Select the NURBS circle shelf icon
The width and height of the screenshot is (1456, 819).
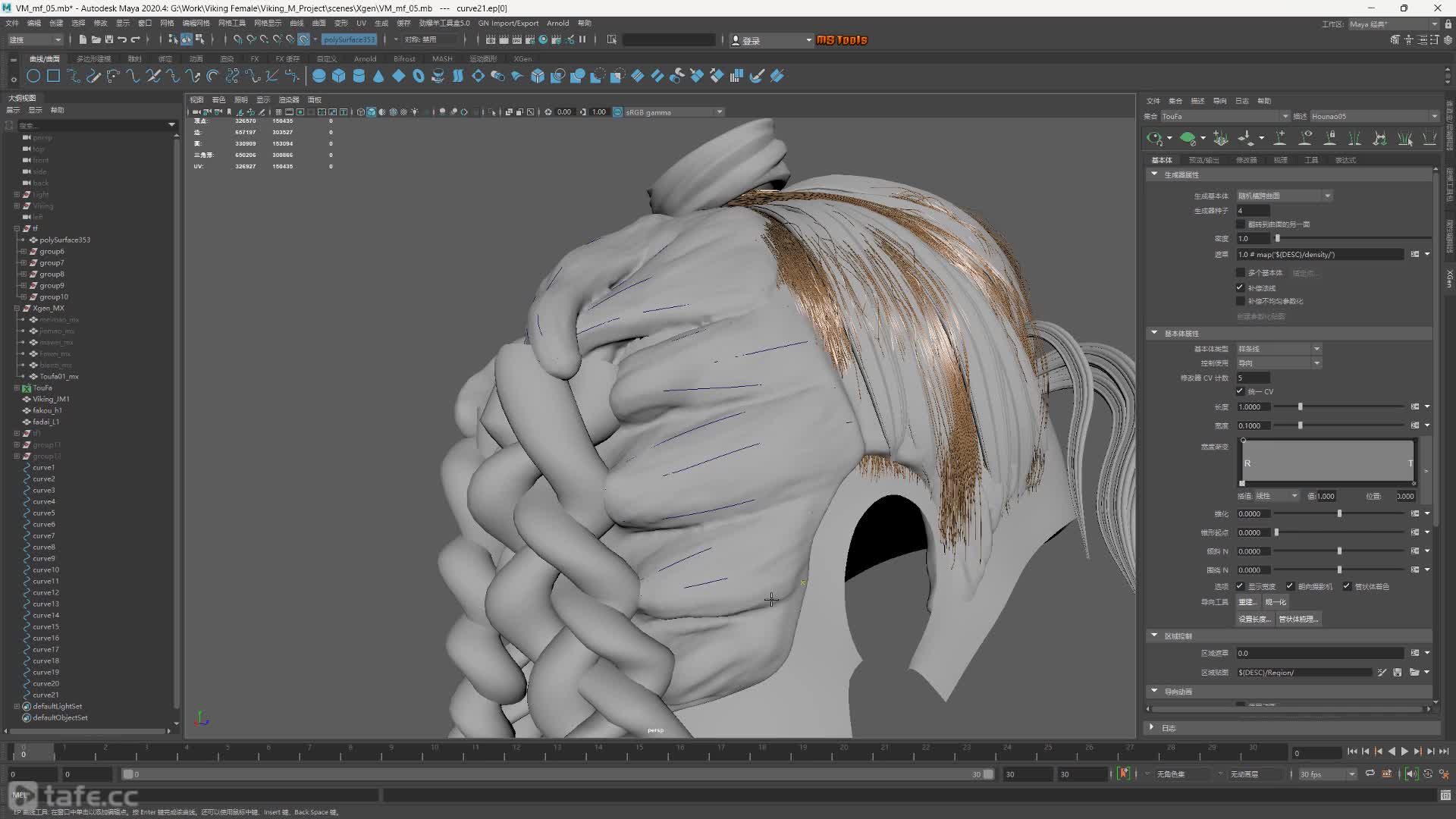pyautogui.click(x=33, y=76)
